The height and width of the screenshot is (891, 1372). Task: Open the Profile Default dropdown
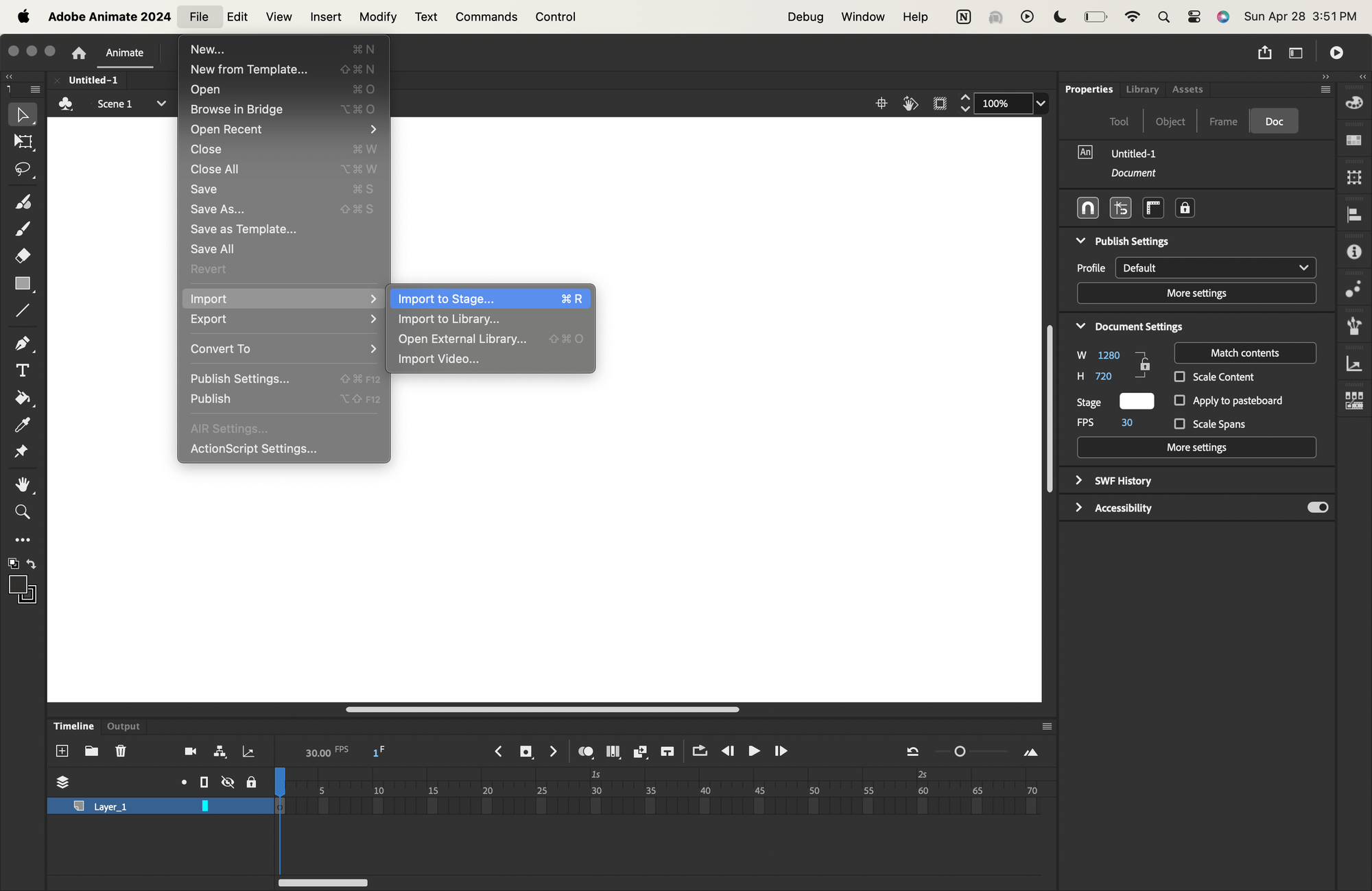click(1215, 268)
